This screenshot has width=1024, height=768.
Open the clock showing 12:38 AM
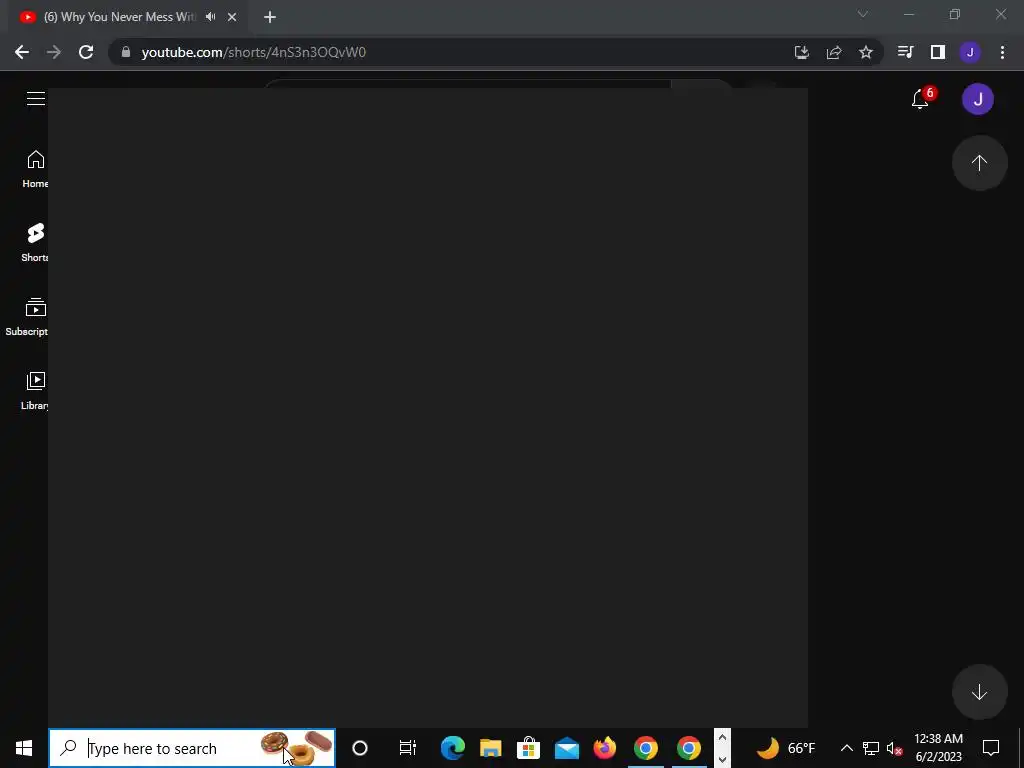pos(938,748)
